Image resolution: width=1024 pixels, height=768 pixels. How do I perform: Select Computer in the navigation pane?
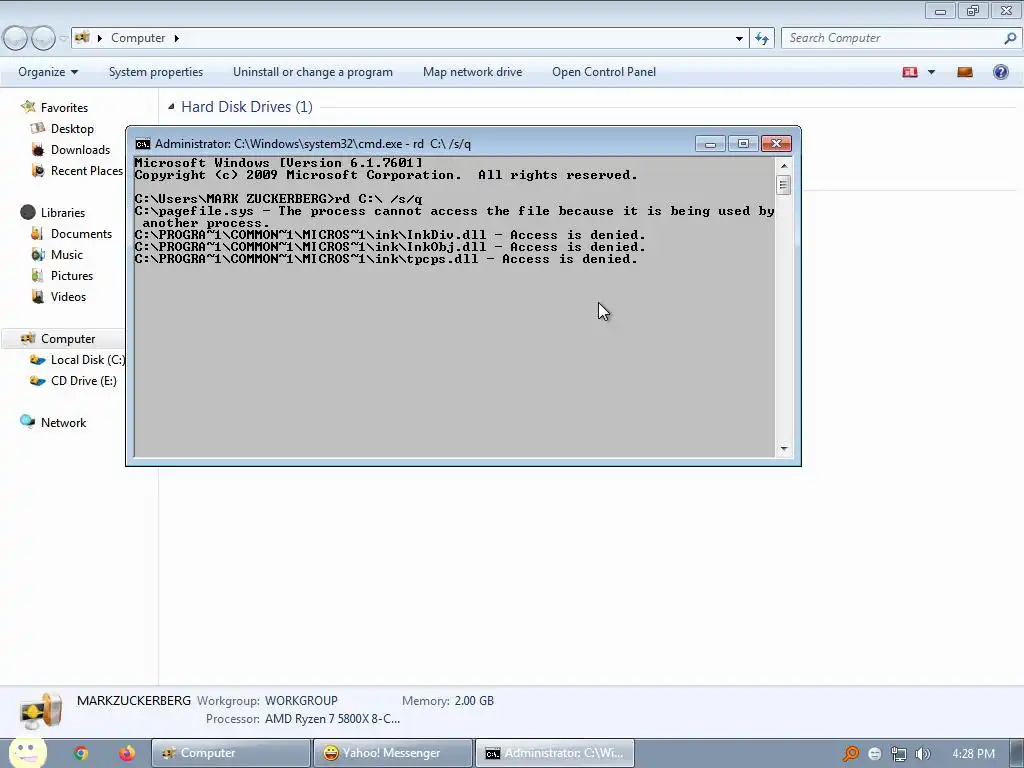(x=68, y=339)
